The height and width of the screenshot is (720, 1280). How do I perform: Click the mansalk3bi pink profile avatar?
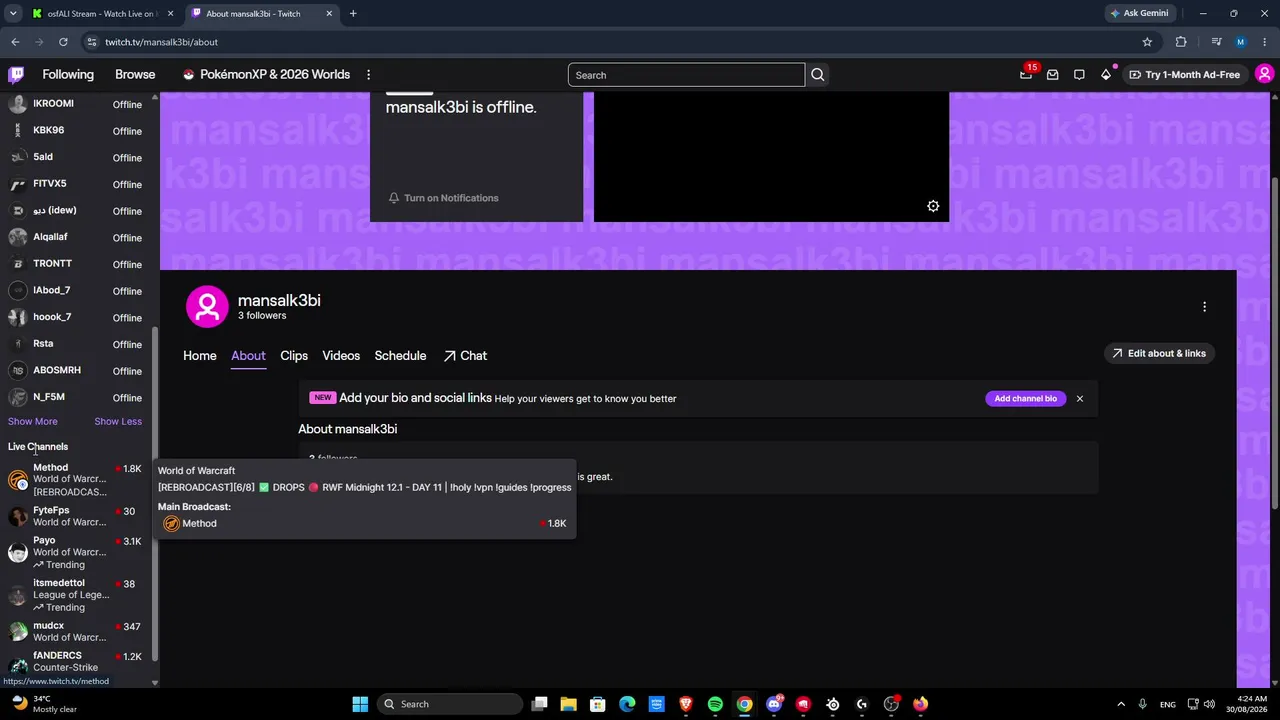tap(207, 307)
